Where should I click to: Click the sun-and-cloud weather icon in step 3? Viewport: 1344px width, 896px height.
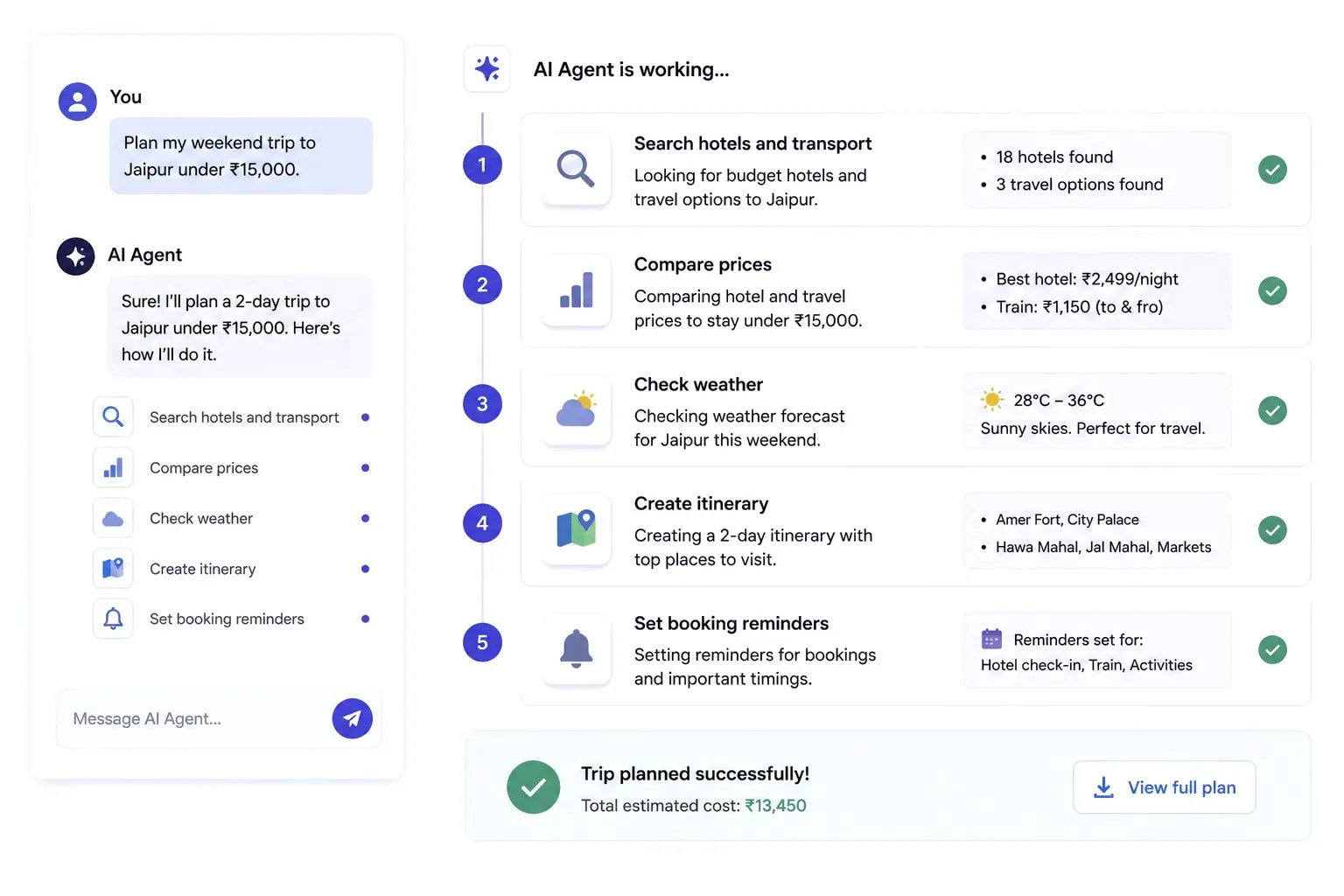[576, 409]
